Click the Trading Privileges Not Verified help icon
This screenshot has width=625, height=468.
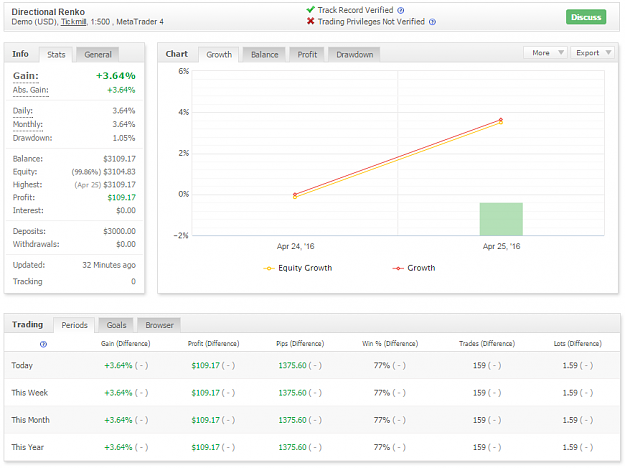(x=432, y=22)
